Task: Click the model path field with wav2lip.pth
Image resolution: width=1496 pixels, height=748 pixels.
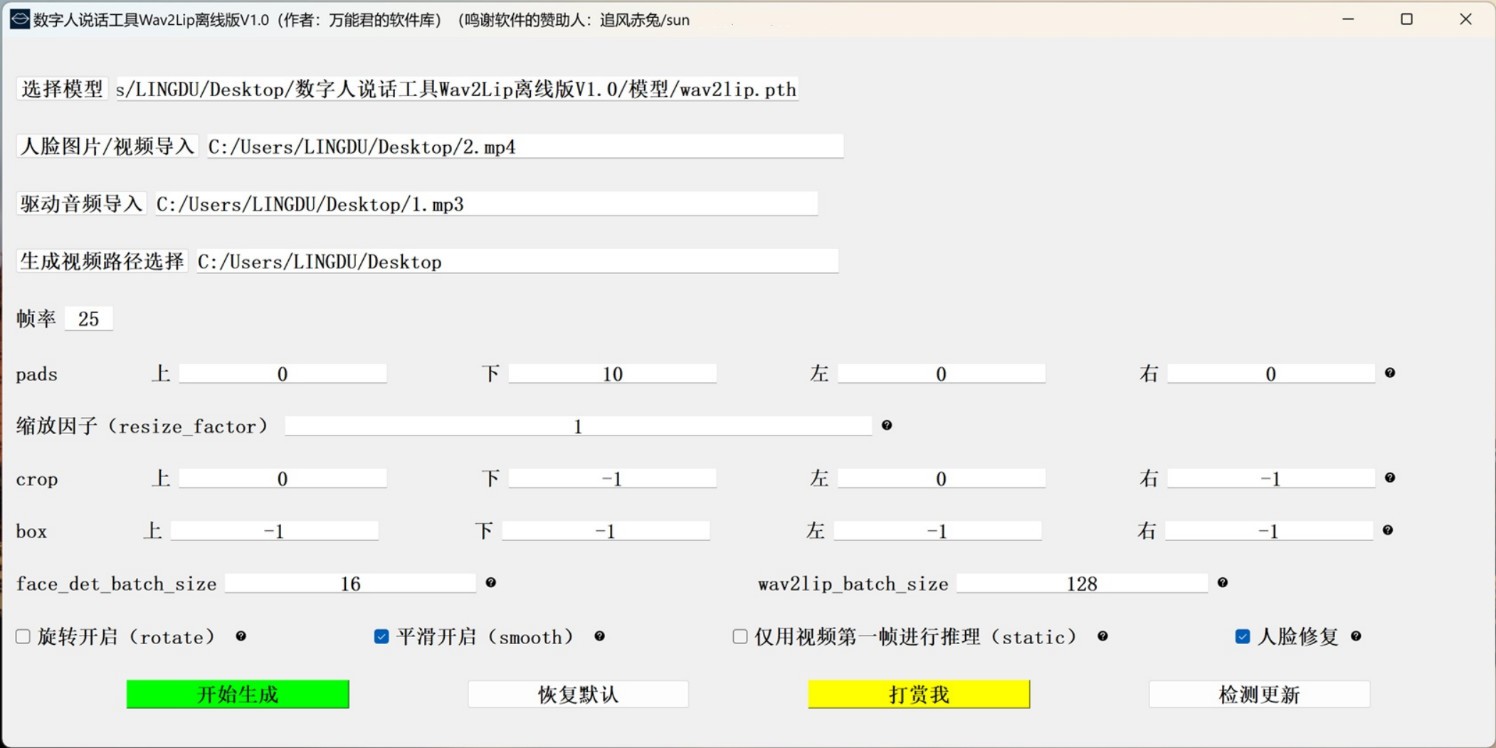Action: [457, 89]
